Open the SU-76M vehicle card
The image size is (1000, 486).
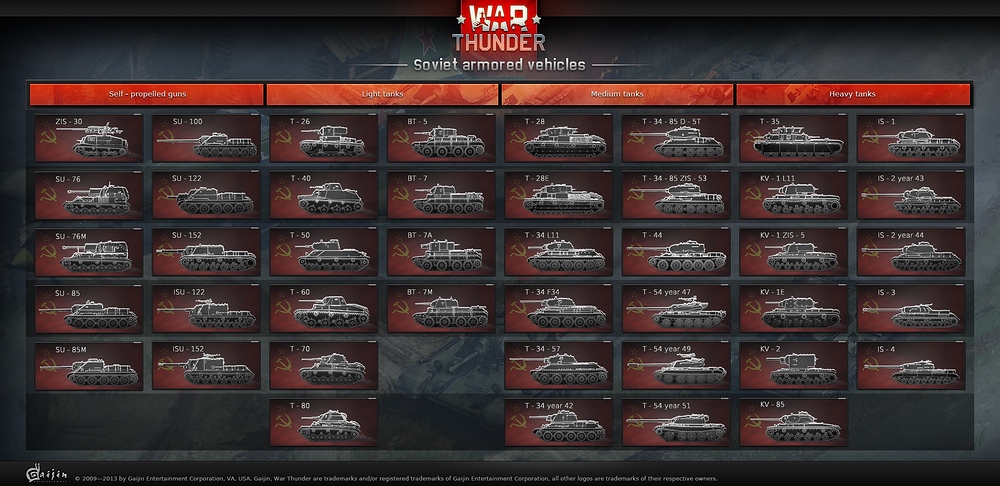point(89,252)
